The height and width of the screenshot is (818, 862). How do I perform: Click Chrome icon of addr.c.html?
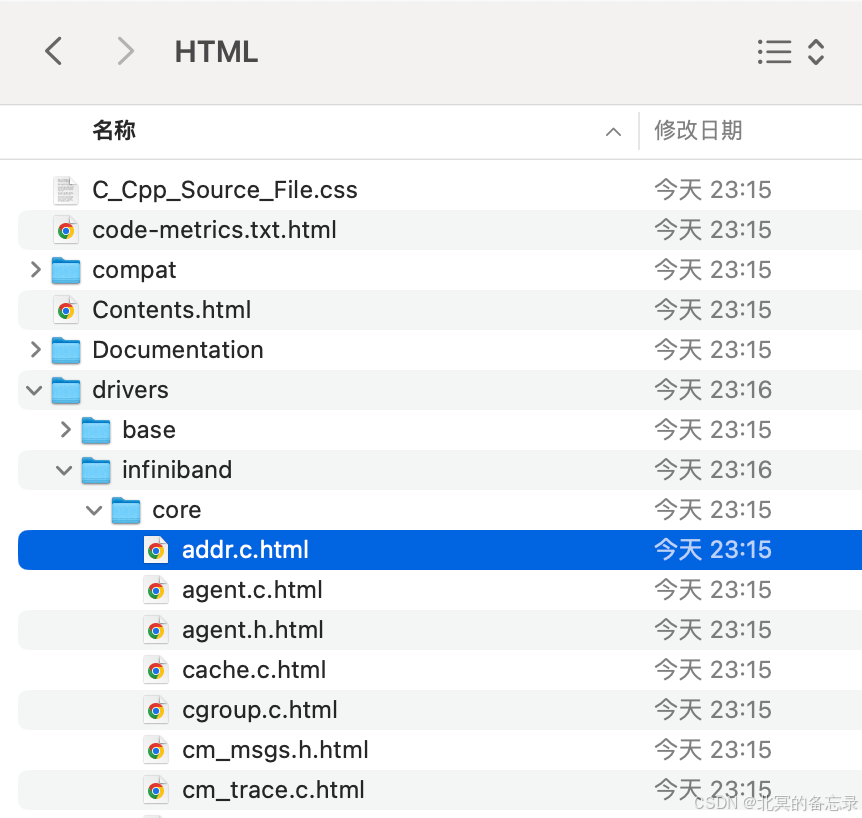click(156, 550)
